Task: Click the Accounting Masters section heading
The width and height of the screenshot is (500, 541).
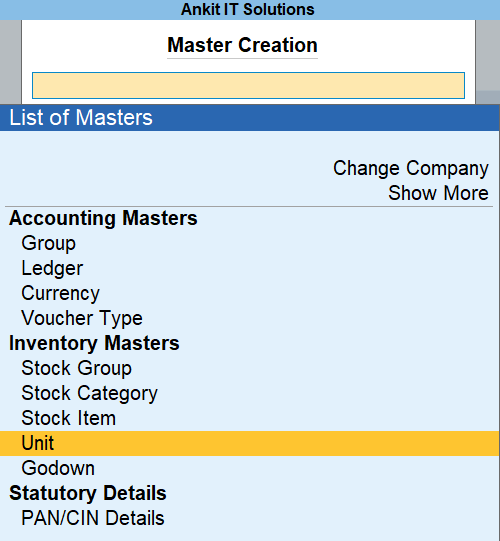Action: [103, 218]
